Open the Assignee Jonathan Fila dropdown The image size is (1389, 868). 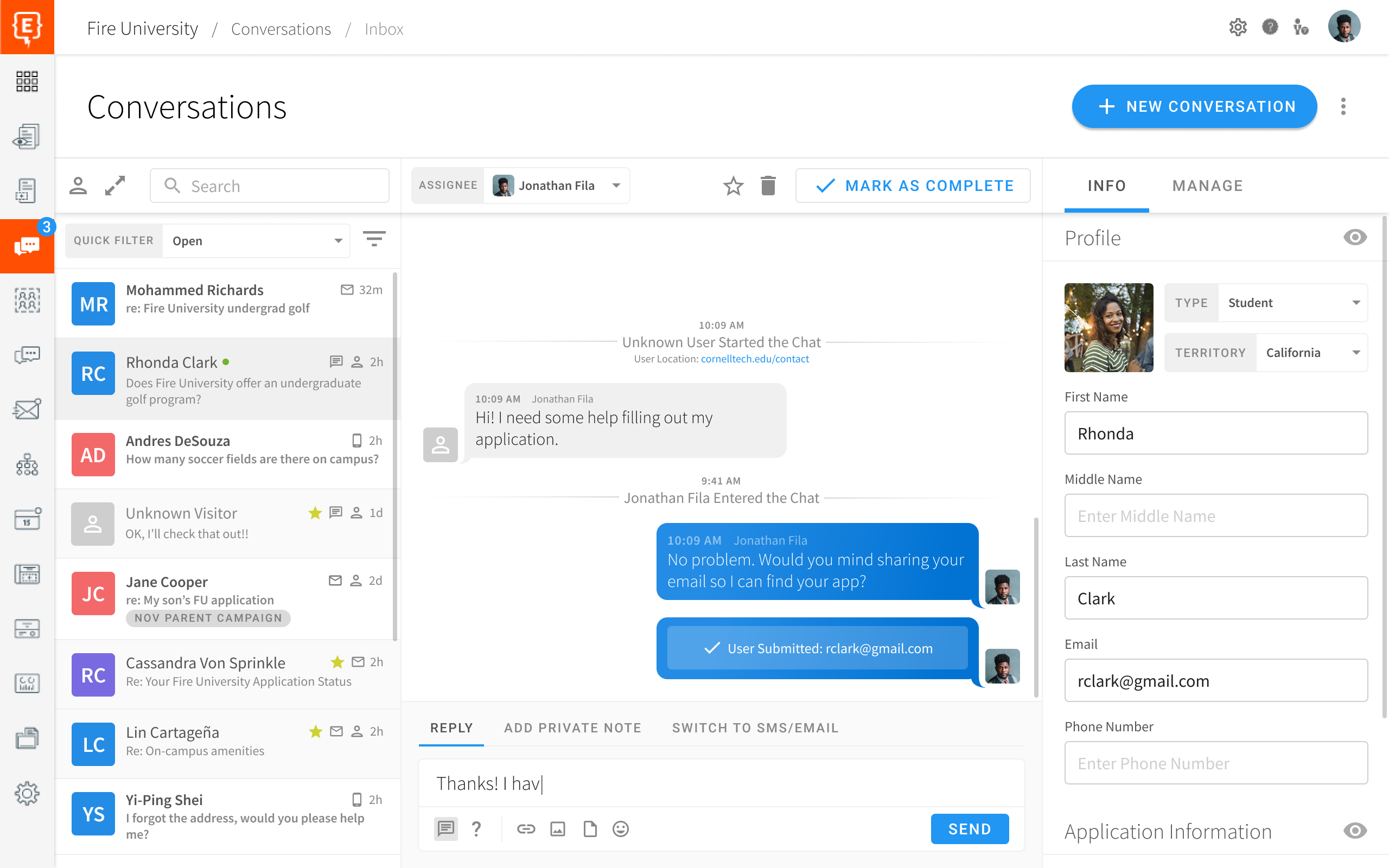pyautogui.click(x=556, y=186)
